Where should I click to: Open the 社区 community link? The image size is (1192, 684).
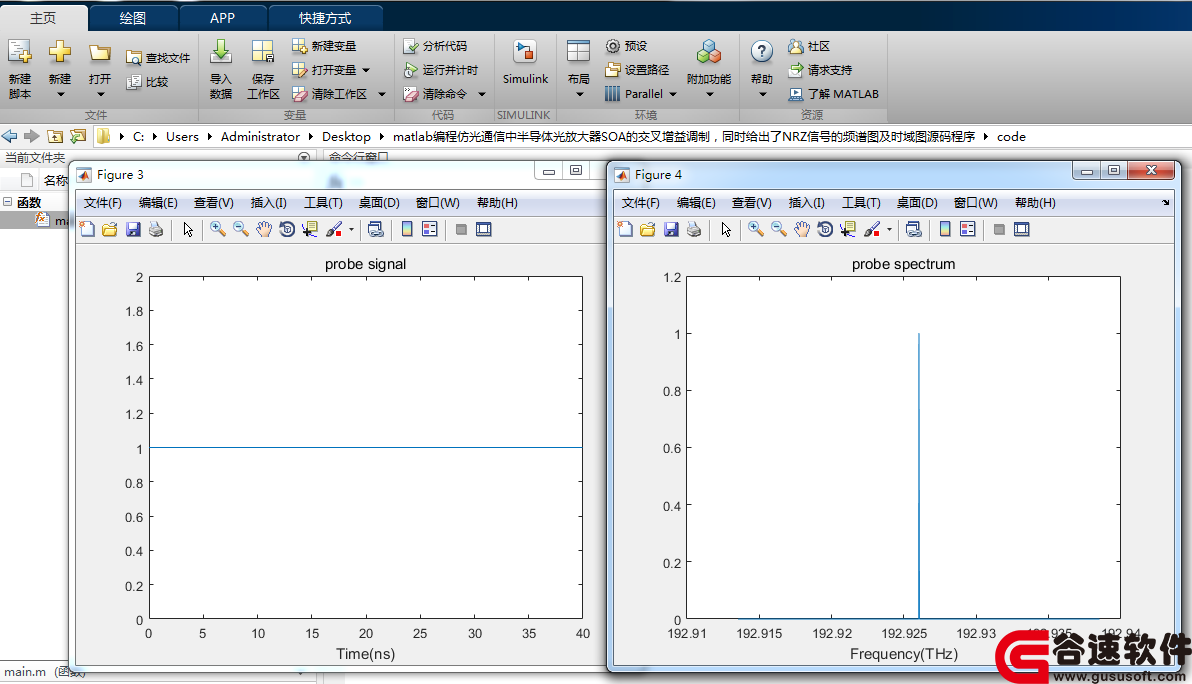(809, 46)
